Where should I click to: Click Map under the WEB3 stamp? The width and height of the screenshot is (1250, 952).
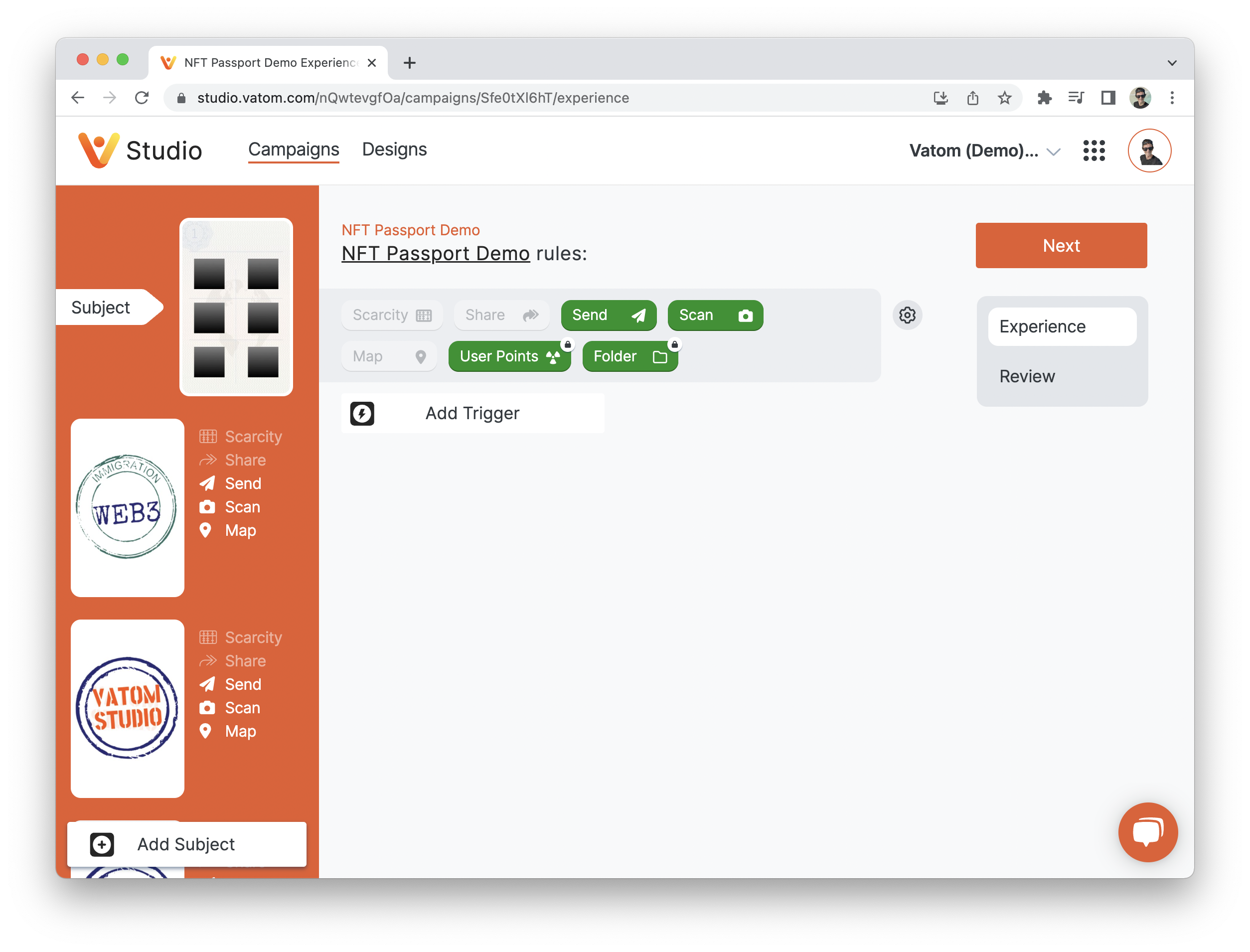228,530
